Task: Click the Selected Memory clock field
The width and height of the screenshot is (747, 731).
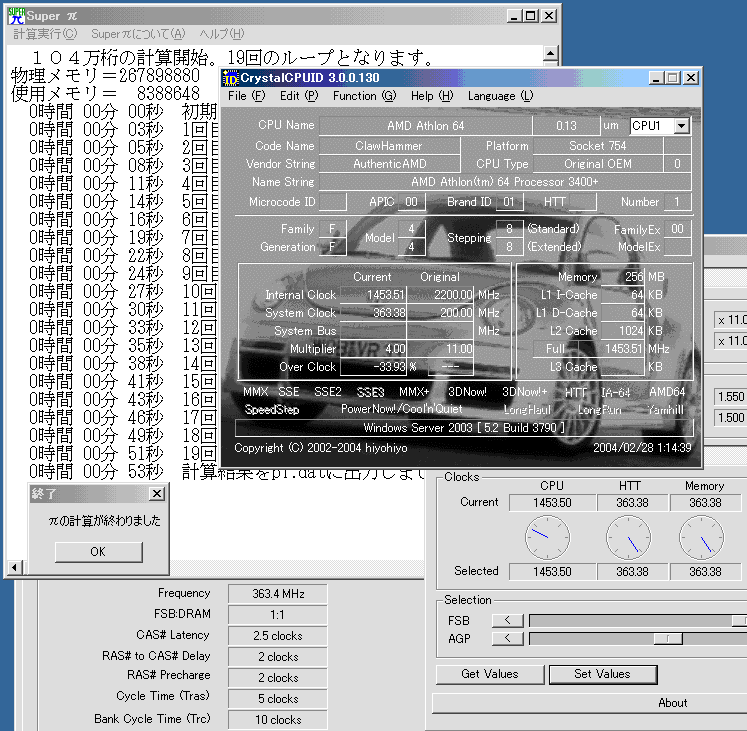Action: (x=705, y=571)
